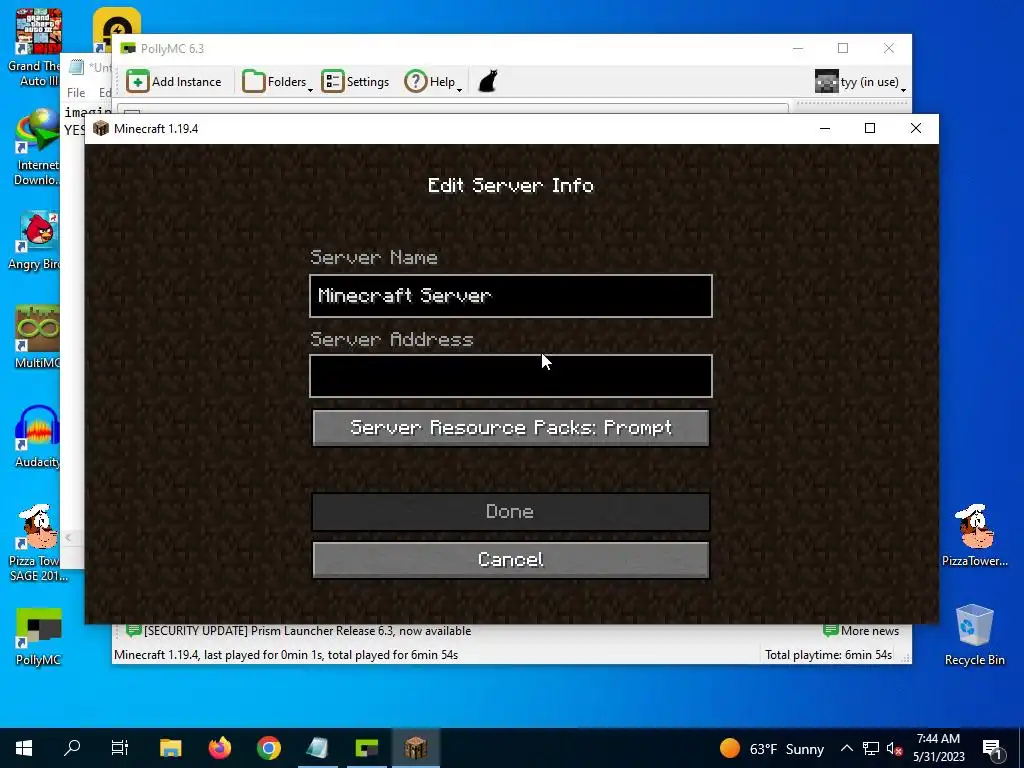This screenshot has width=1024, height=768.
Task: Click the network tray icon
Action: pos(871,748)
